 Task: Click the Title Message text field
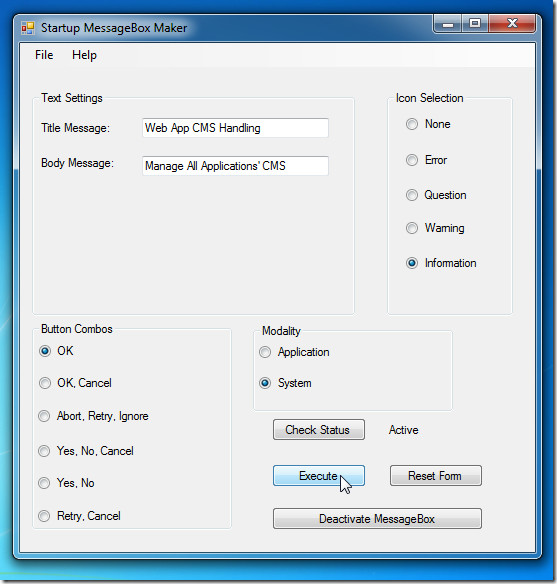[x=235, y=128]
